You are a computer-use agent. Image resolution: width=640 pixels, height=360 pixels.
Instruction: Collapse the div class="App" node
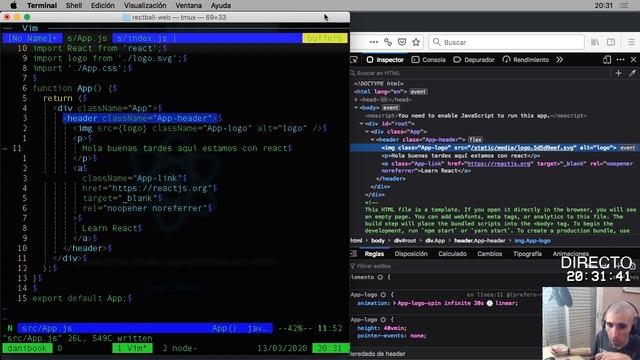pos(367,131)
